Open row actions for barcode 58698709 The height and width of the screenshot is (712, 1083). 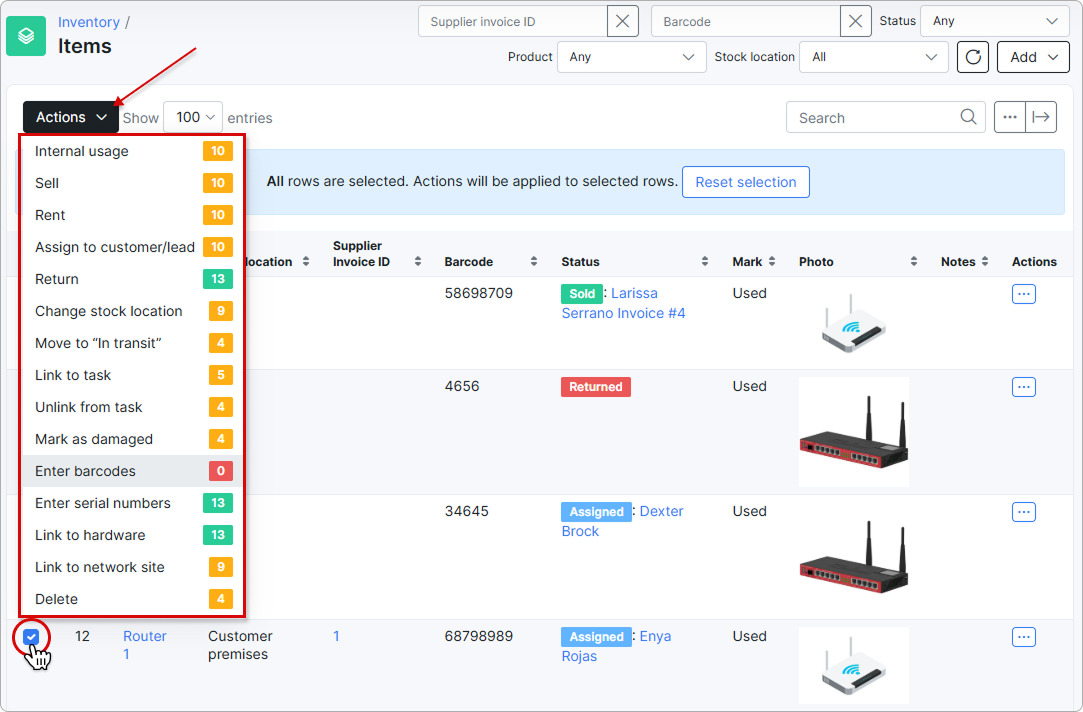[1024, 294]
